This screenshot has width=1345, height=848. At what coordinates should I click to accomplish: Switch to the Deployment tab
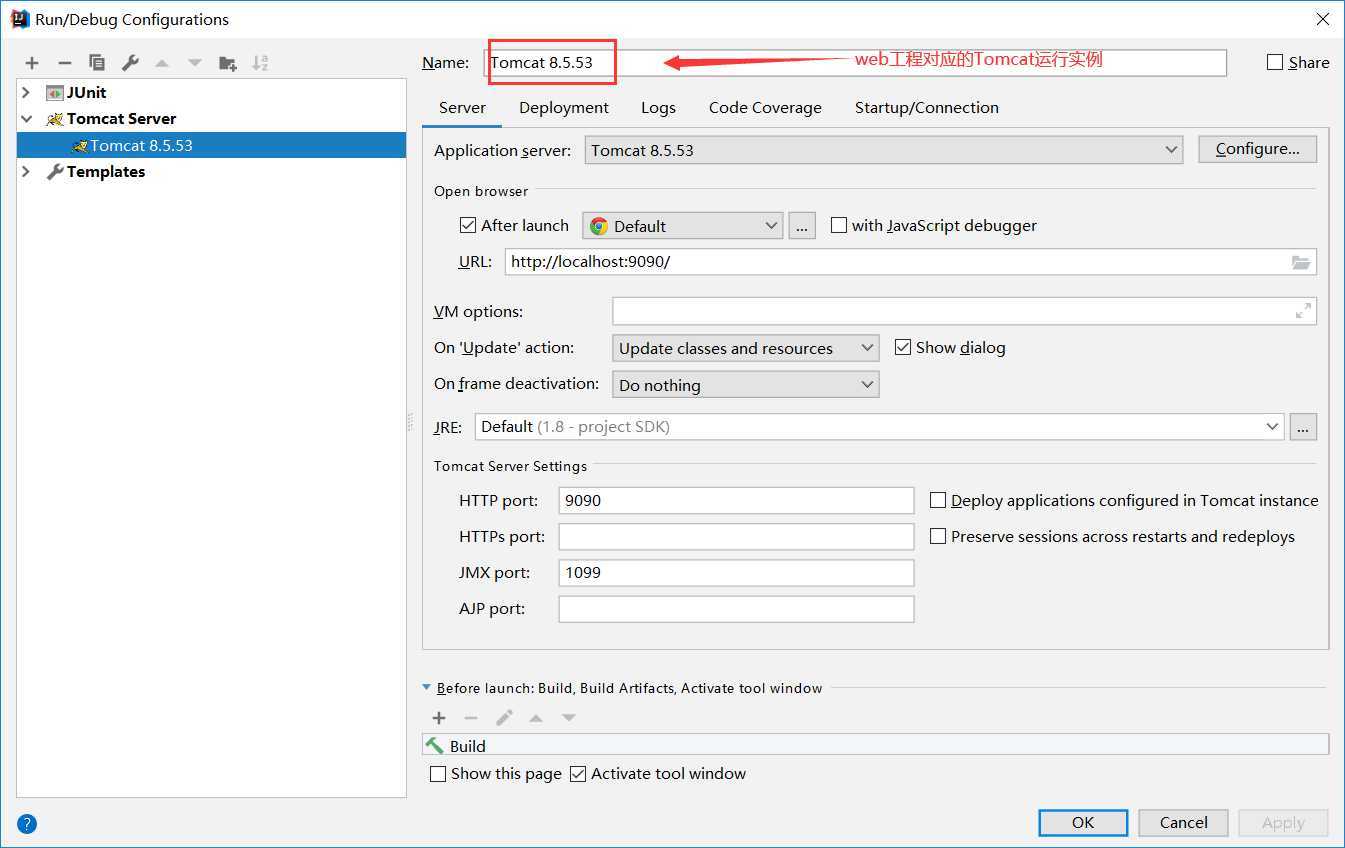pos(564,108)
